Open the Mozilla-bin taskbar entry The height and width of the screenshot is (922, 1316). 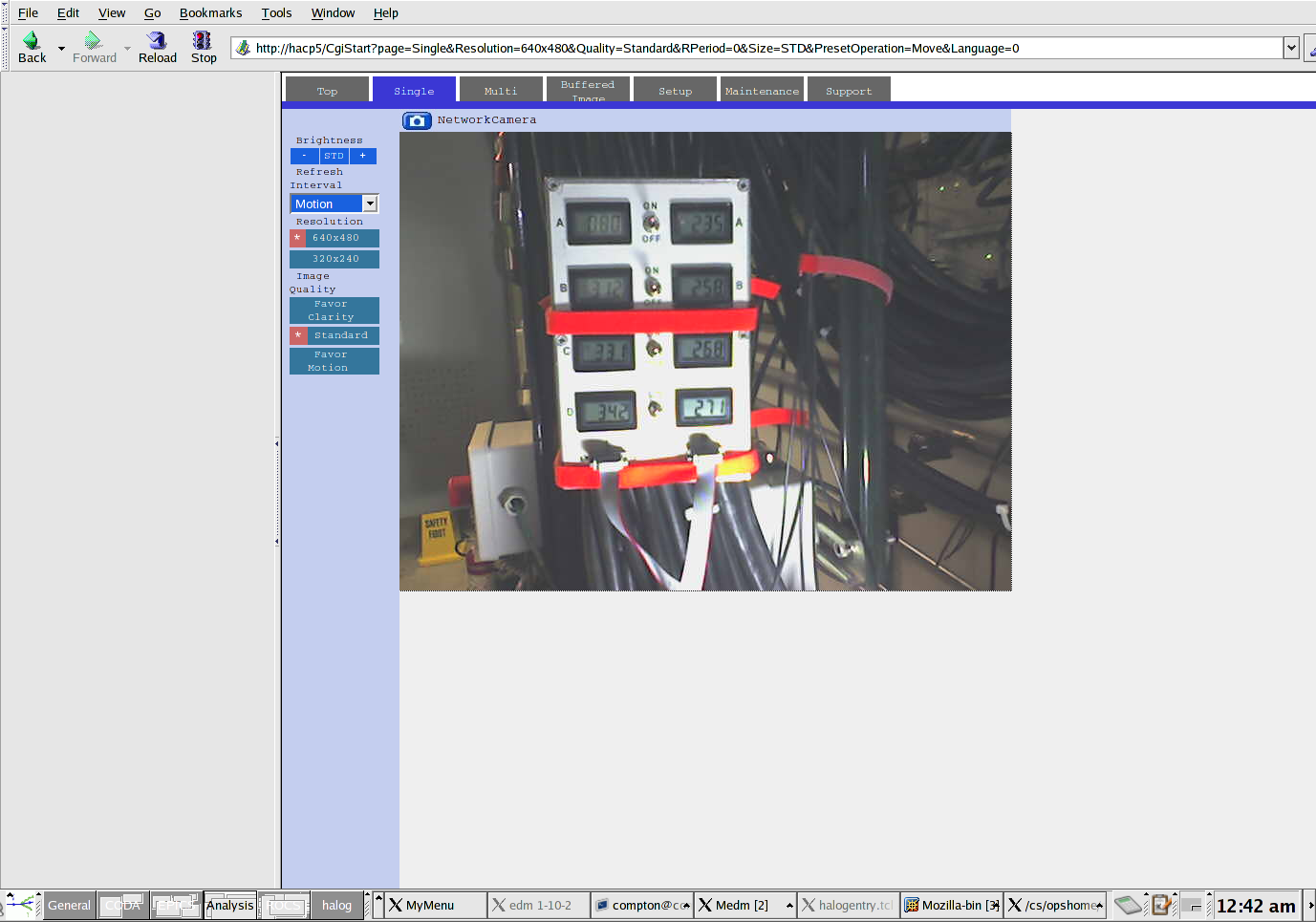[951, 905]
